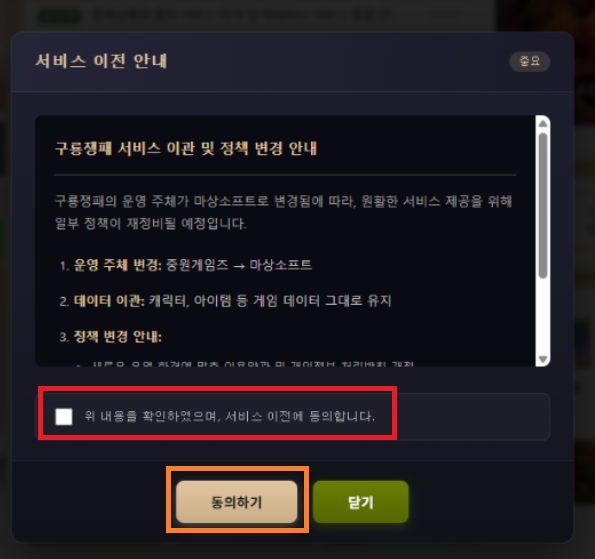
Task: Click the scrollbar up arrow
Action: coord(543,123)
